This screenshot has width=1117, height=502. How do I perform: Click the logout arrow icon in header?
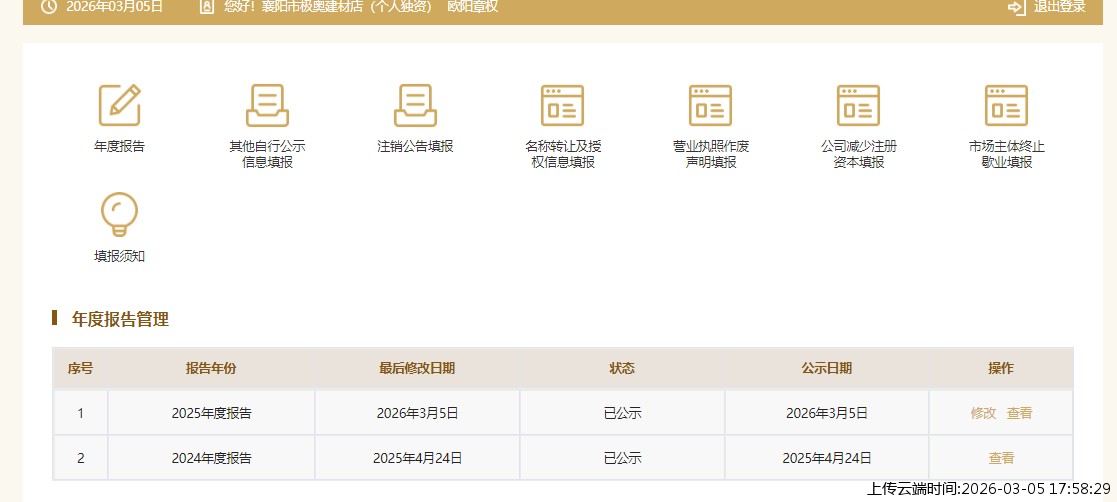pos(1017,7)
